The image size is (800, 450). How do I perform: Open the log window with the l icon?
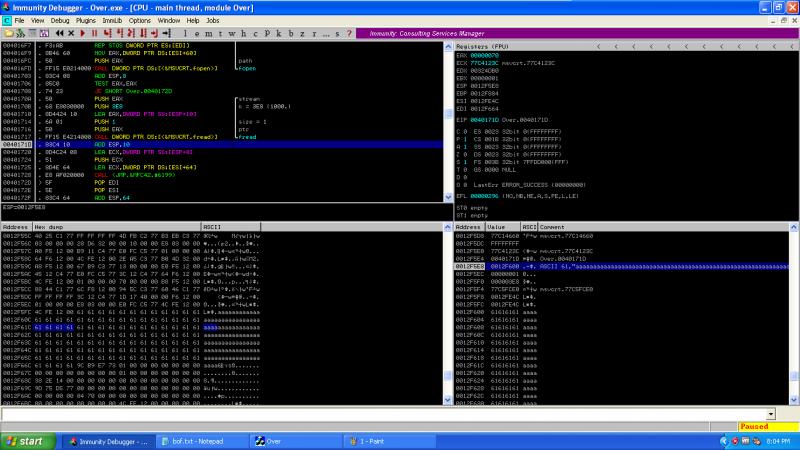(185, 34)
